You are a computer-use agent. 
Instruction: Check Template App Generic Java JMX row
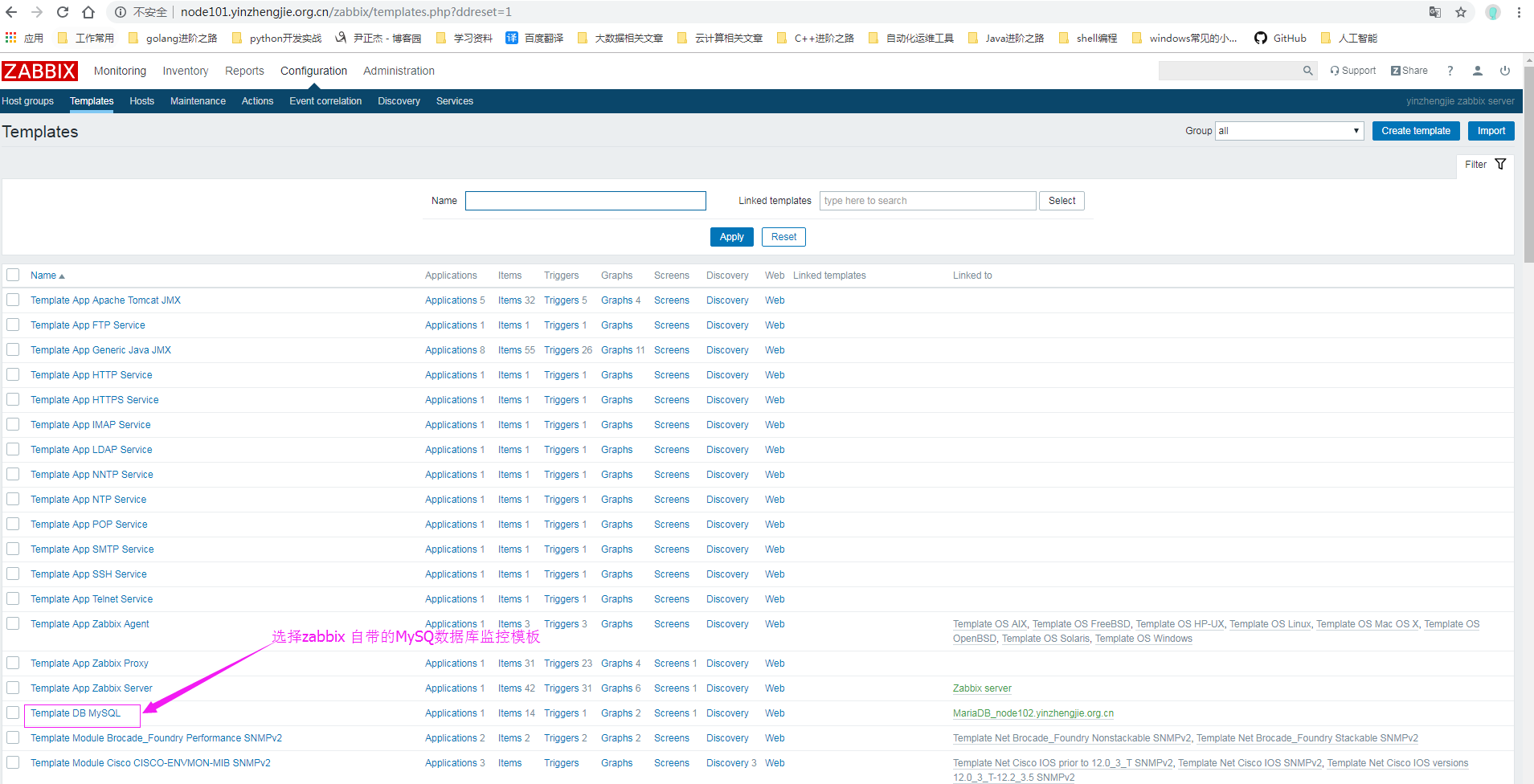pos(13,349)
